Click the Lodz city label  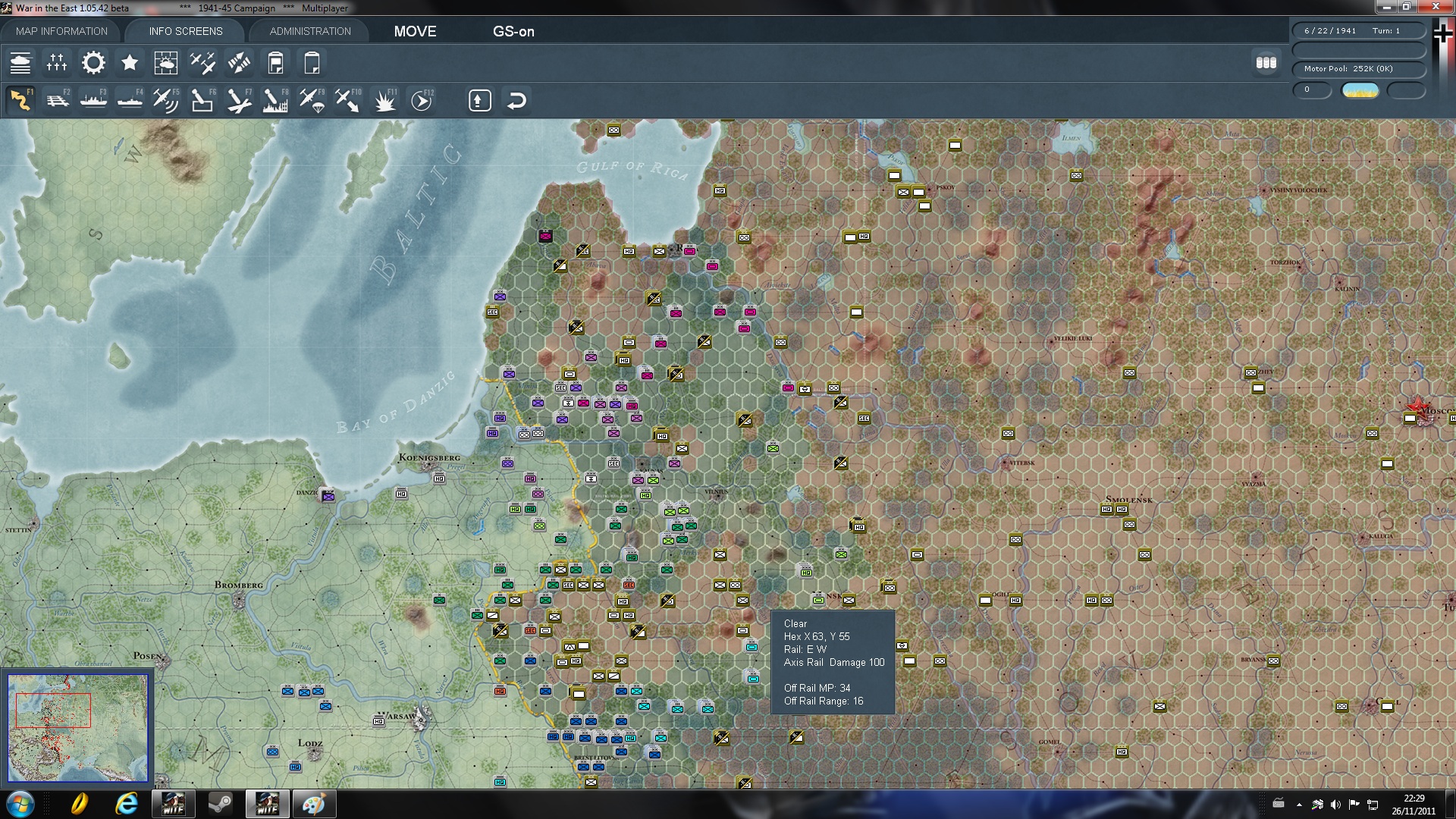coord(310,742)
